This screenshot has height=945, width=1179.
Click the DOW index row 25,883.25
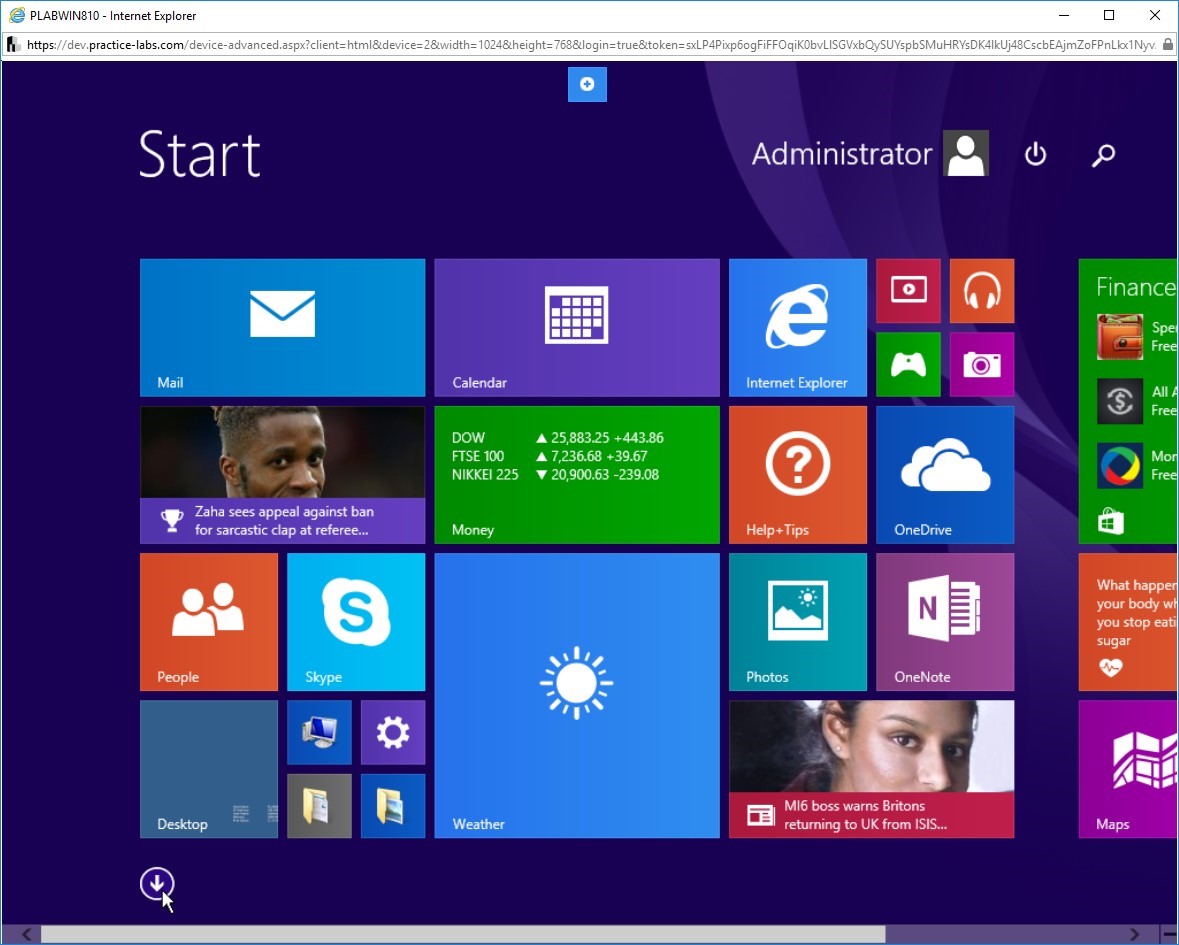(557, 438)
